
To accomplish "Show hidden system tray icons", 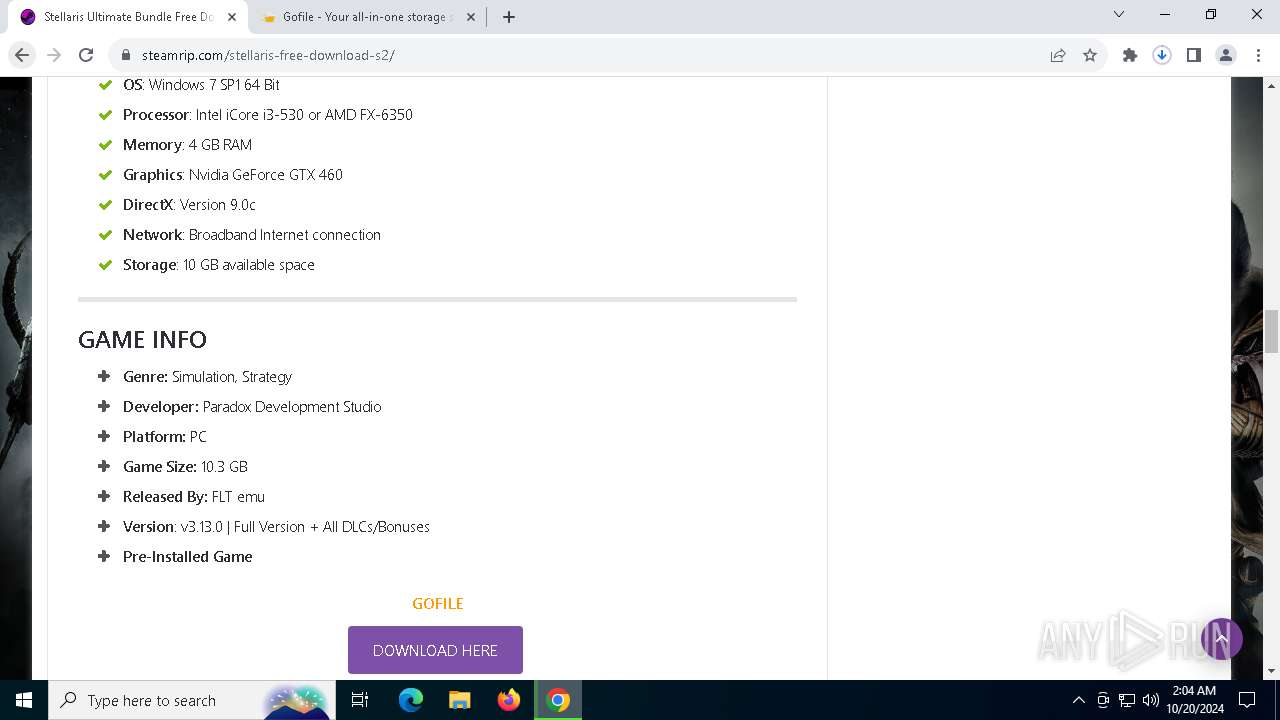I will 1078,700.
